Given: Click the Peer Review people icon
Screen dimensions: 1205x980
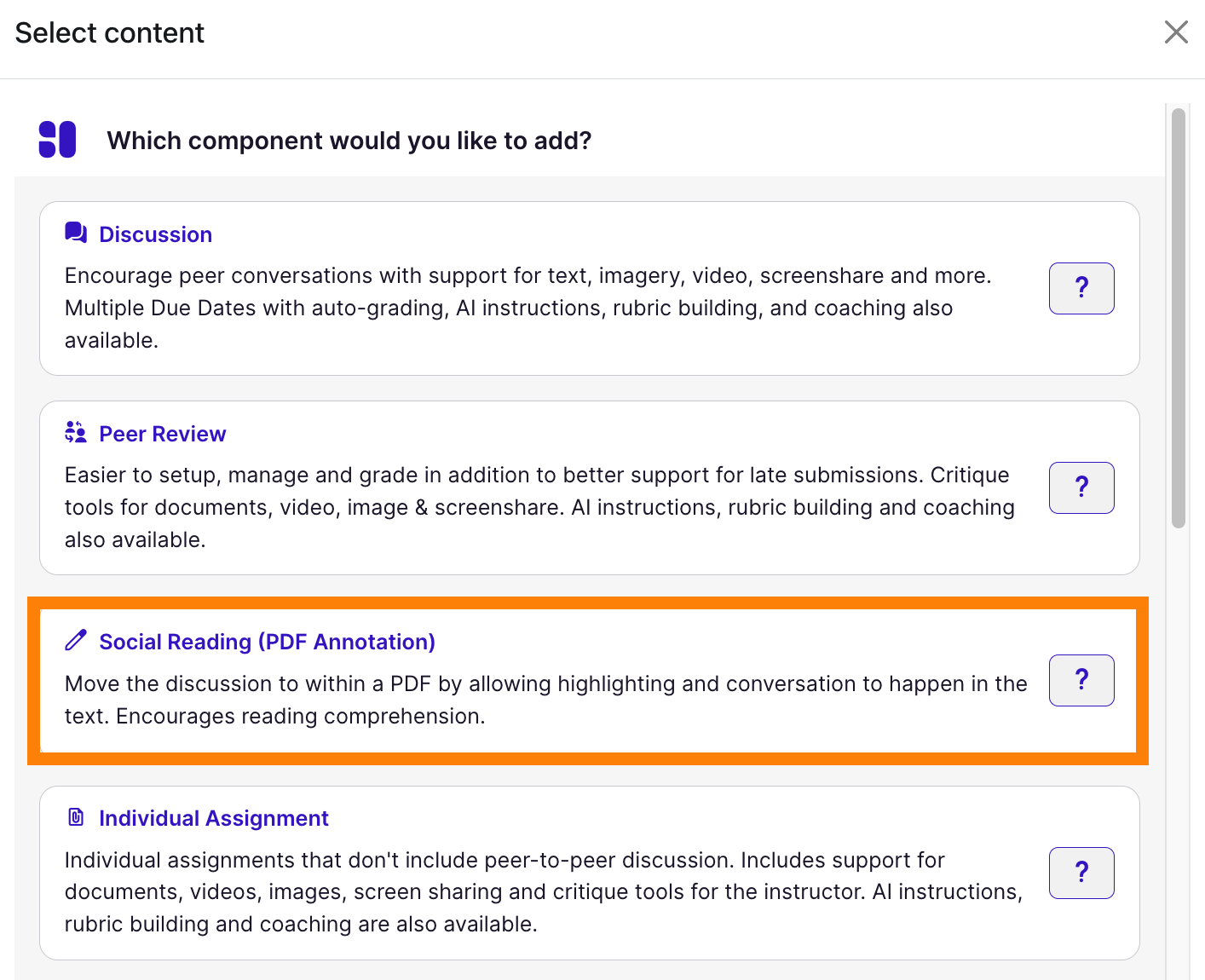Looking at the screenshot, I should point(76,432).
